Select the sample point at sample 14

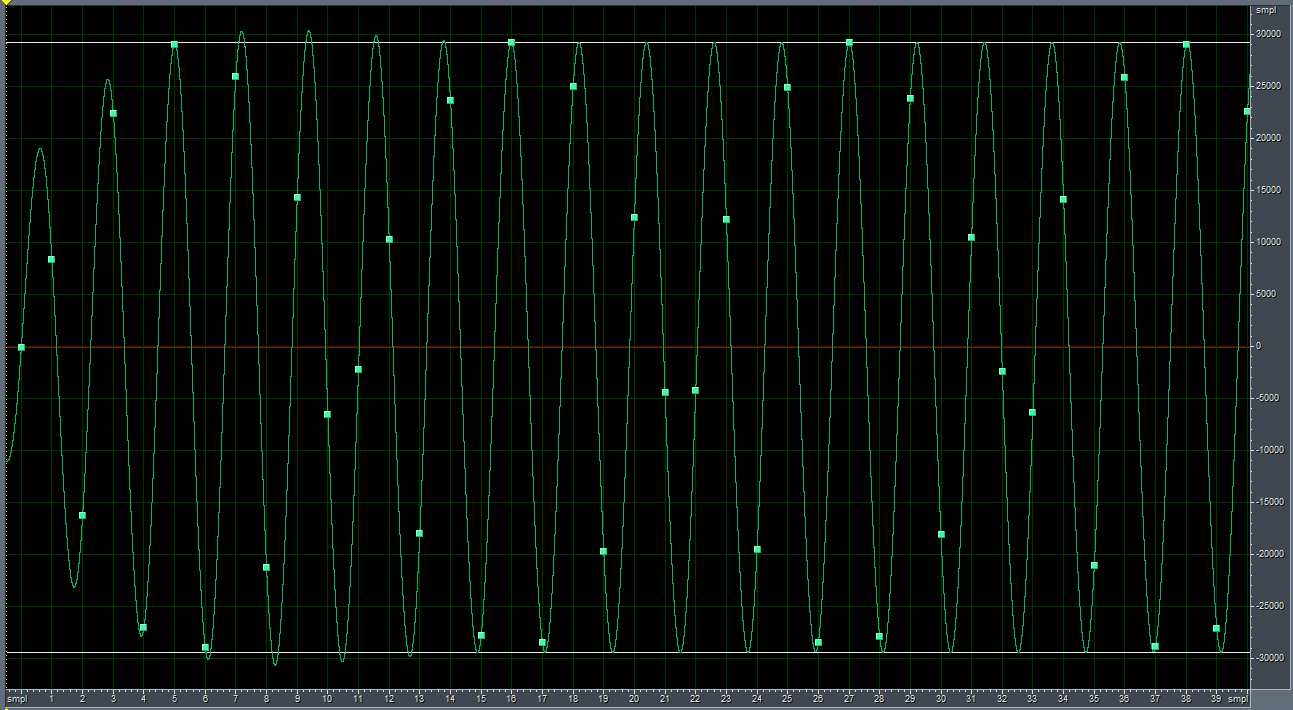pos(450,100)
